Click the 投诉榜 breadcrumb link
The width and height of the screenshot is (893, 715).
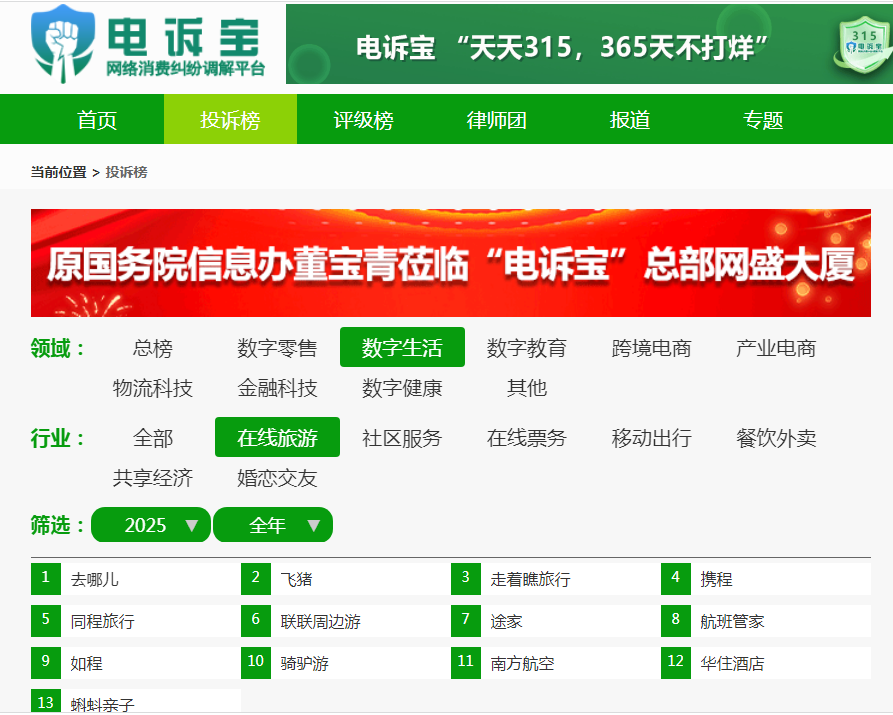click(x=126, y=172)
